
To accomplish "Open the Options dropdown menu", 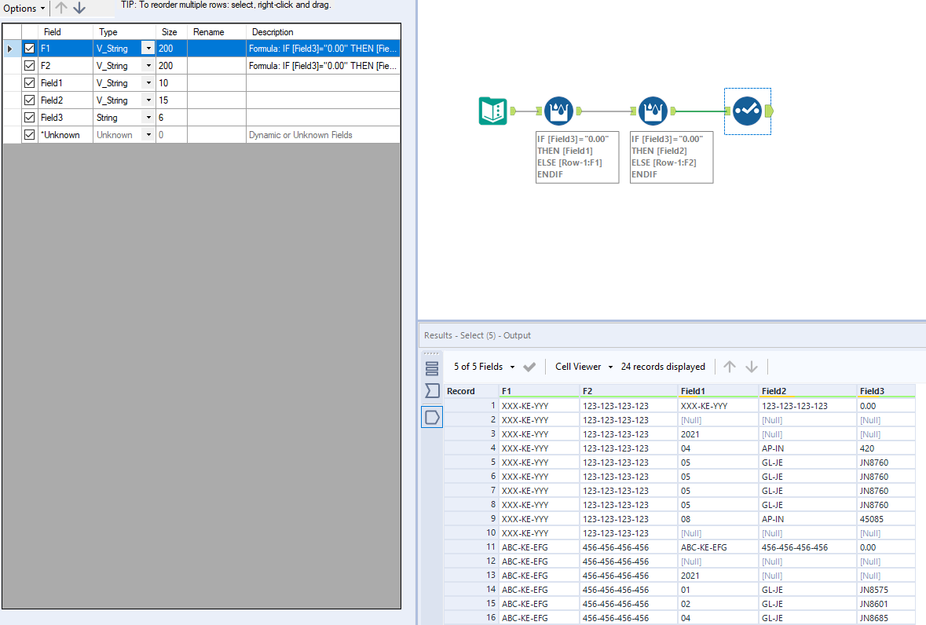I will pyautogui.click(x=24, y=8).
